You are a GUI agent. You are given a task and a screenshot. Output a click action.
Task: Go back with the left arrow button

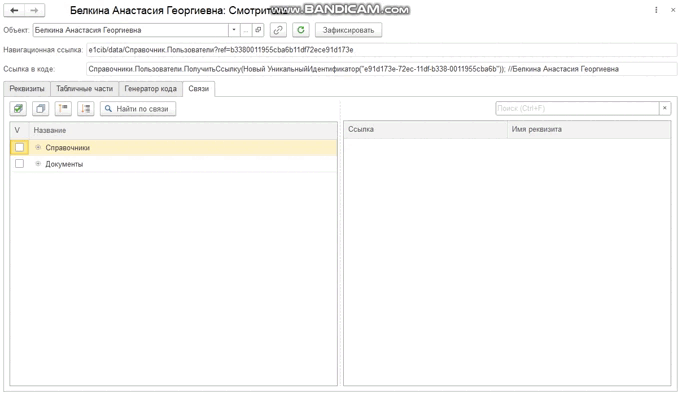pyautogui.click(x=14, y=10)
